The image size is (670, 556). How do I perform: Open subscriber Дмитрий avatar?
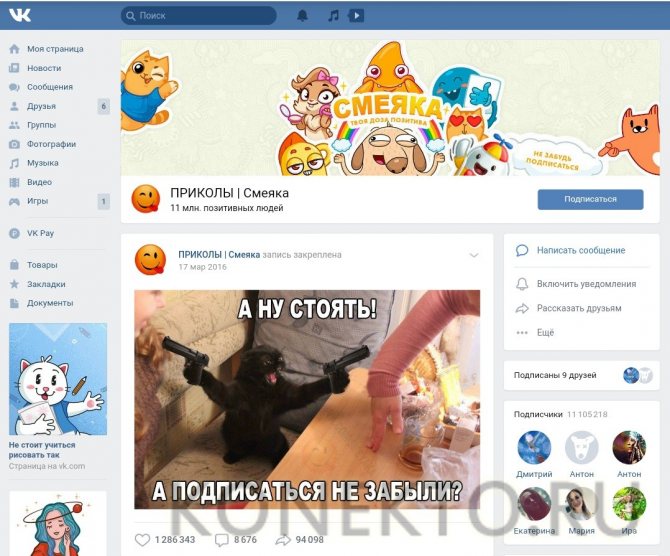[534, 447]
